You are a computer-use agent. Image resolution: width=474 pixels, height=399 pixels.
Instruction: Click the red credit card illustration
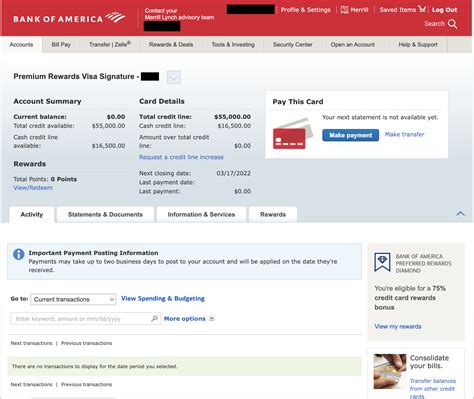click(293, 134)
